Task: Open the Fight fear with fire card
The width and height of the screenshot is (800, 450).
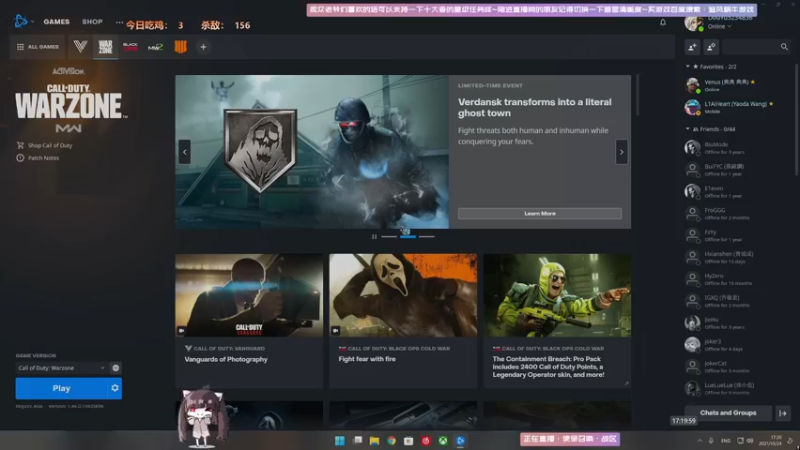Action: (403, 321)
